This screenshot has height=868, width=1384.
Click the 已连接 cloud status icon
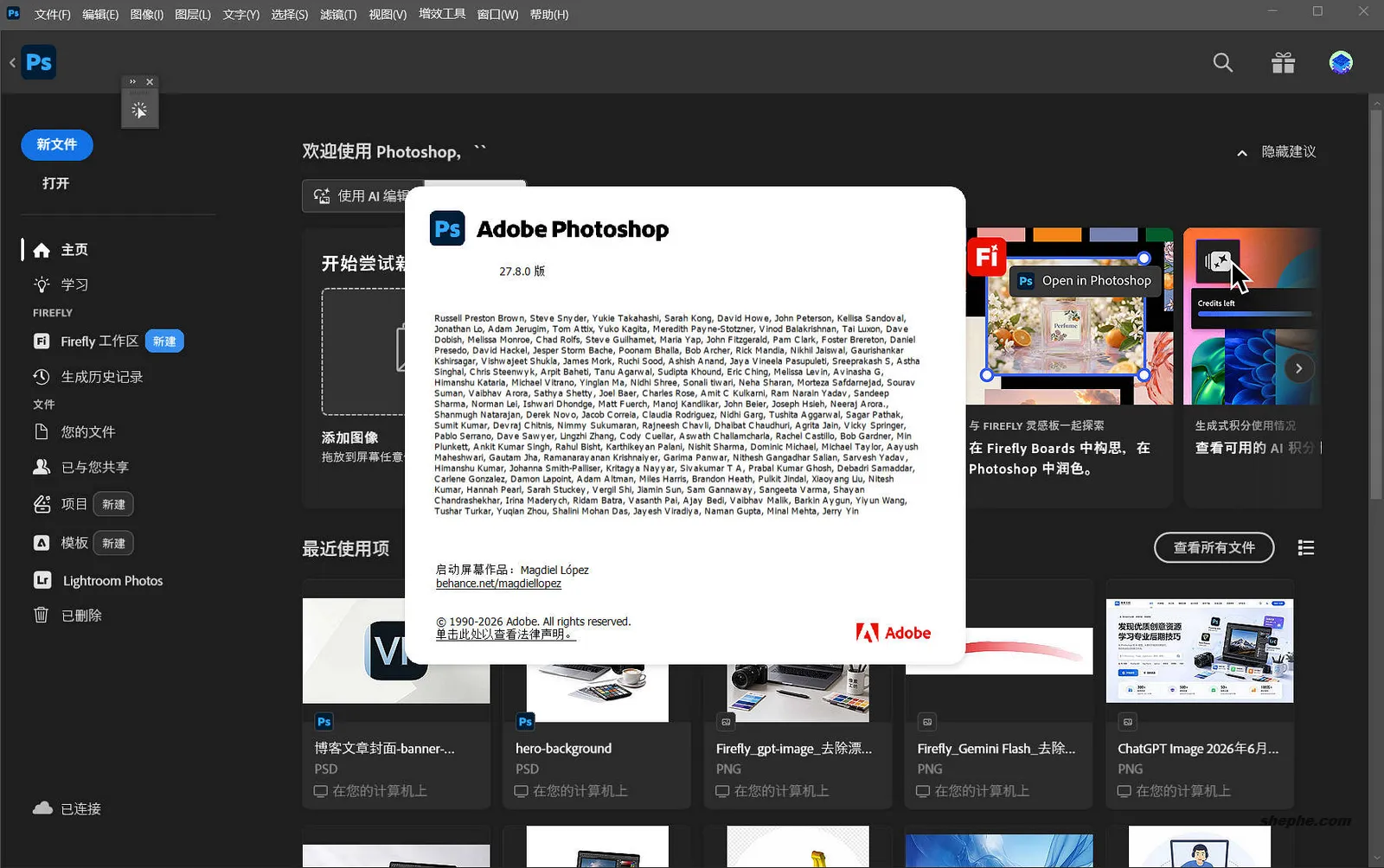click(x=42, y=808)
